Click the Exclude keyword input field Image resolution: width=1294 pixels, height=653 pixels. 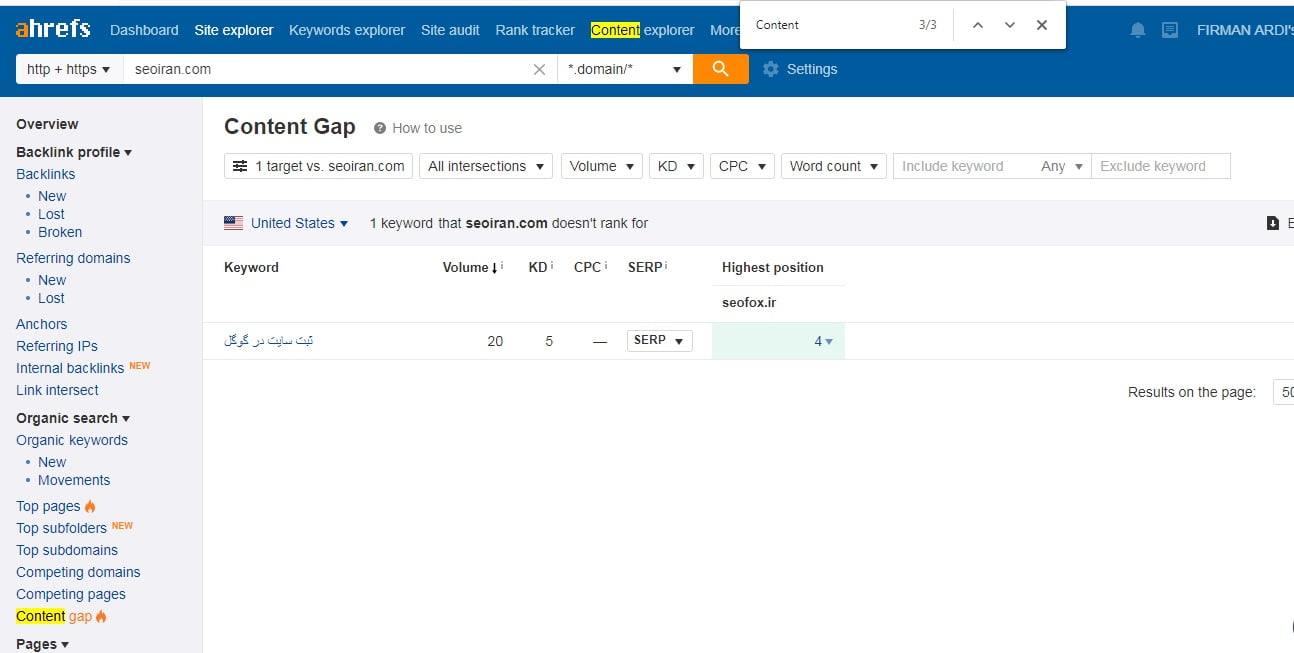click(x=1161, y=166)
